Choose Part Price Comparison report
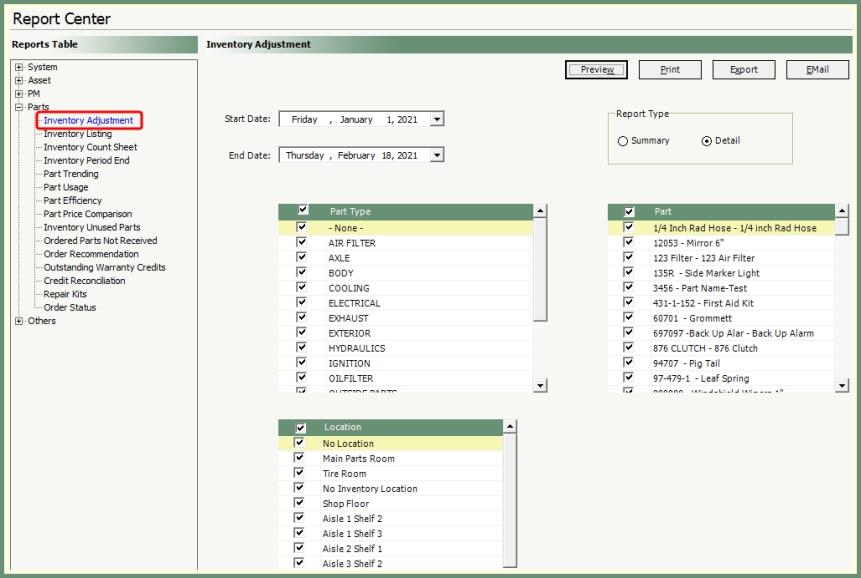The width and height of the screenshot is (861, 578). (x=88, y=214)
